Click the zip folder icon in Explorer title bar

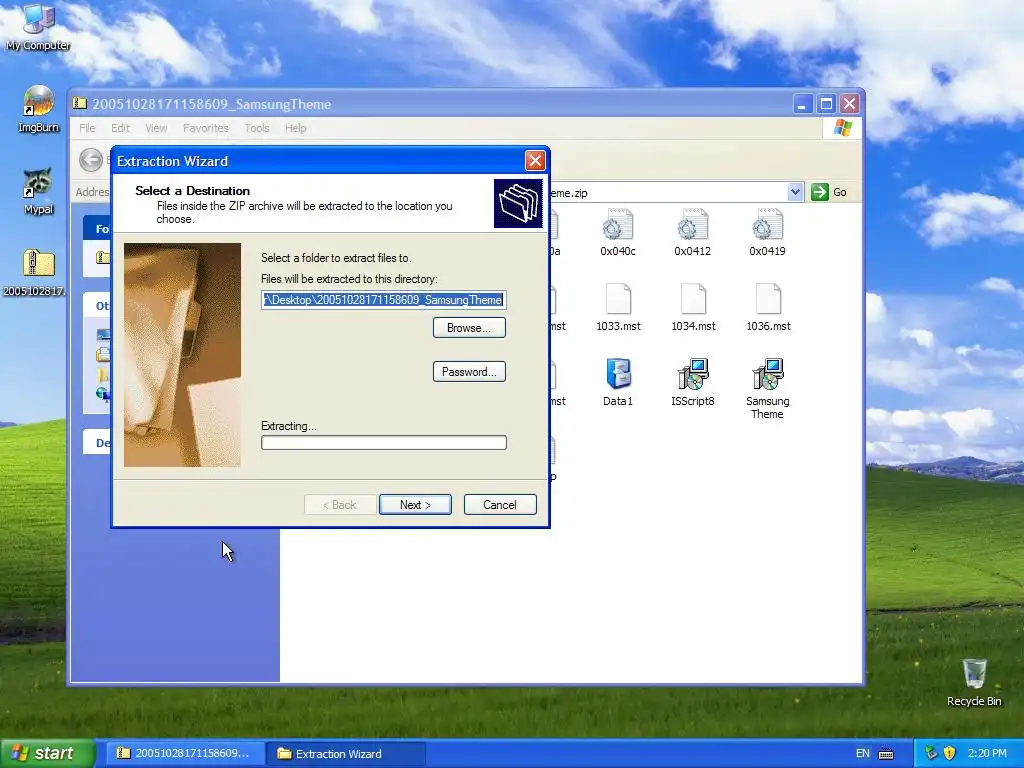[x=80, y=103]
